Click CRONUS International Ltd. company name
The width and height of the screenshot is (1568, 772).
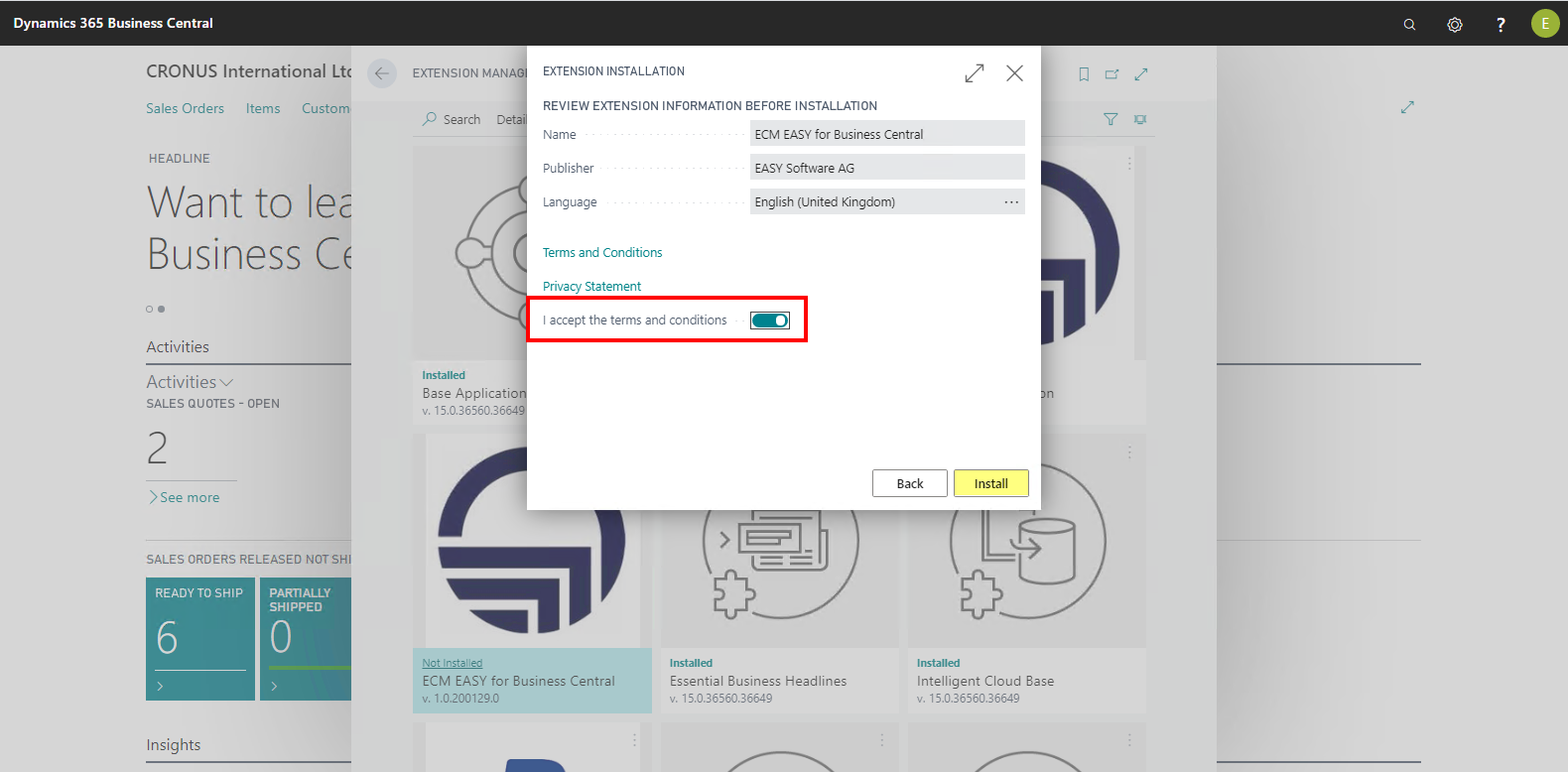point(249,71)
